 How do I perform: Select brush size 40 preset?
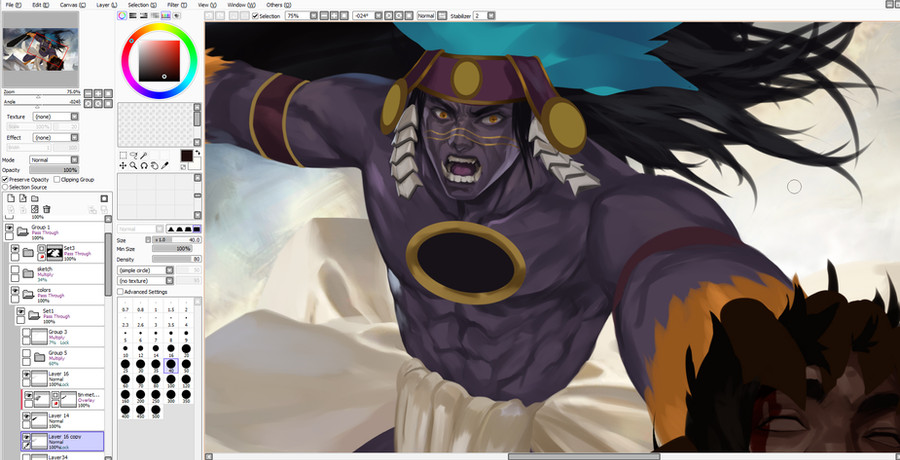(x=170, y=366)
